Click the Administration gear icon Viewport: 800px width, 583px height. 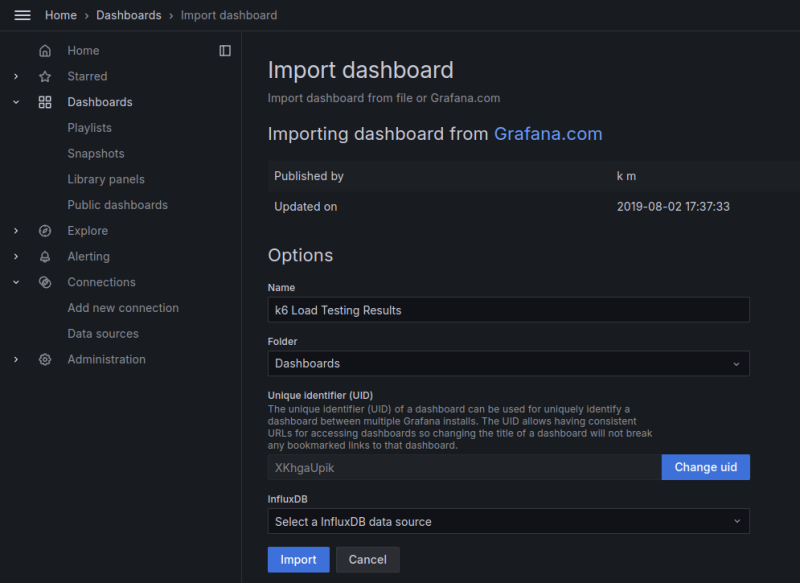click(45, 360)
